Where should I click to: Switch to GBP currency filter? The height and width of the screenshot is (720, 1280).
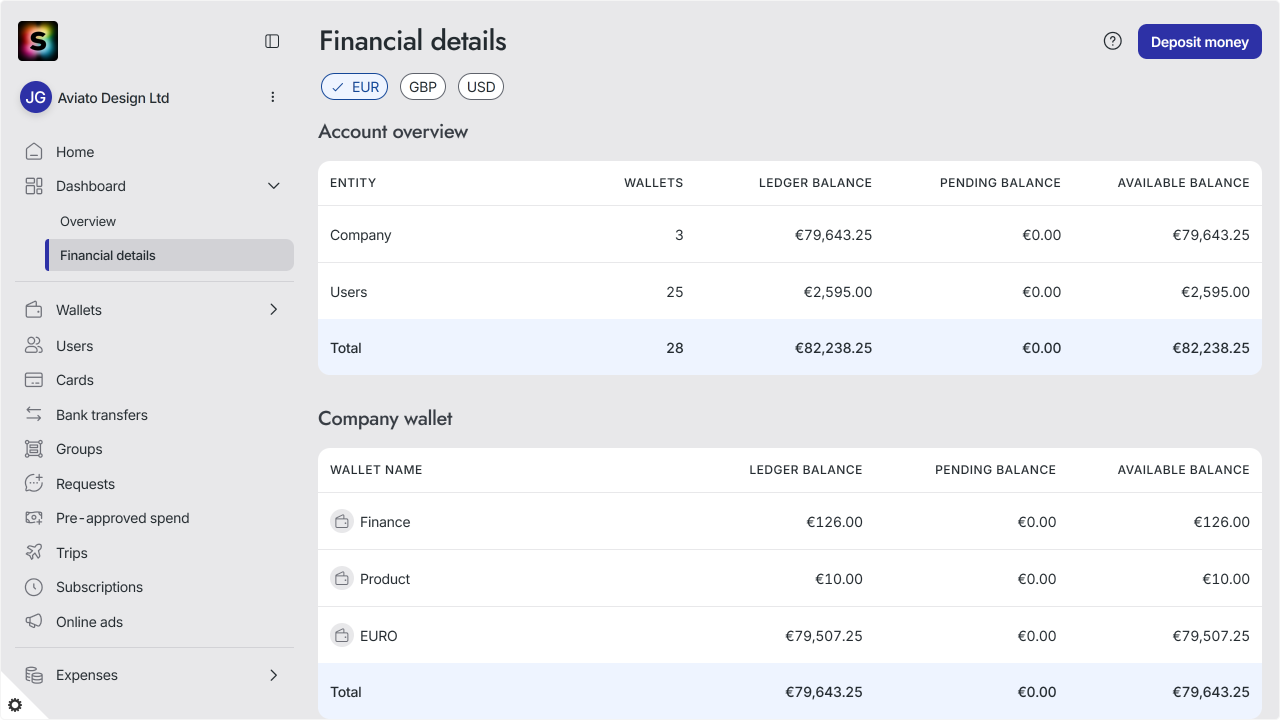point(423,87)
